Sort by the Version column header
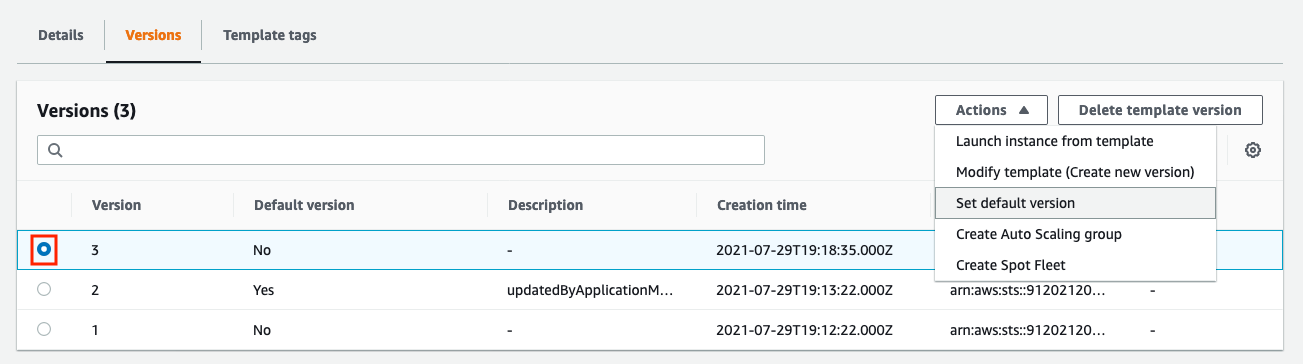The width and height of the screenshot is (1303, 364). pyautogui.click(x=116, y=205)
